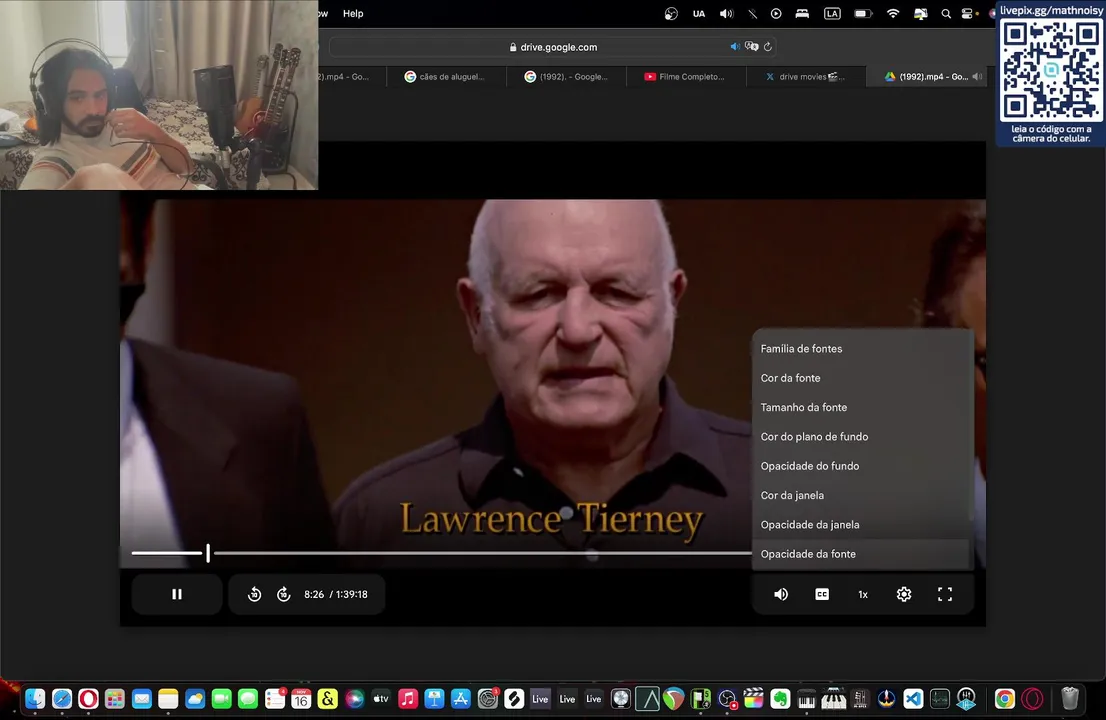This screenshot has height=720, width=1106.
Task: Launch Final Cut Pro from the dock
Action: (x=753, y=699)
